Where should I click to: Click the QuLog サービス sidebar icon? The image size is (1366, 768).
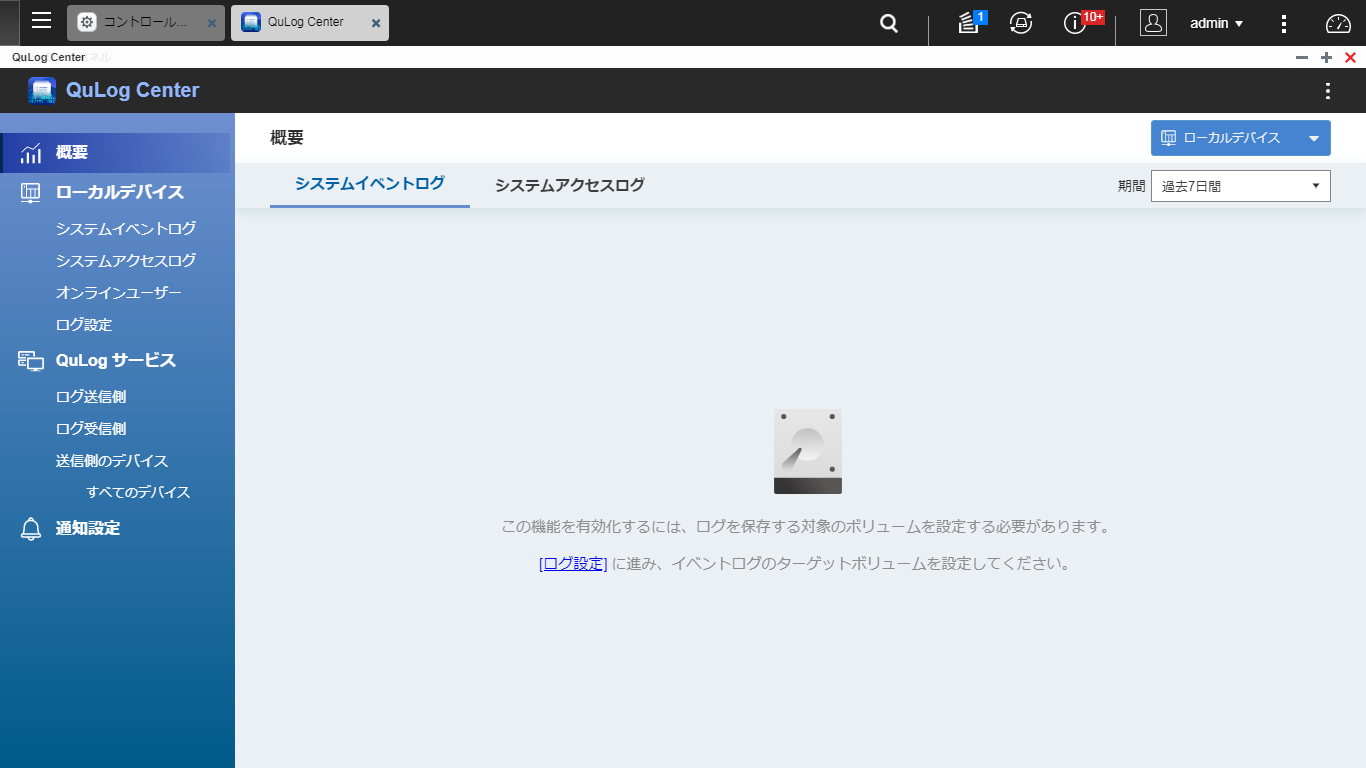coord(31,360)
